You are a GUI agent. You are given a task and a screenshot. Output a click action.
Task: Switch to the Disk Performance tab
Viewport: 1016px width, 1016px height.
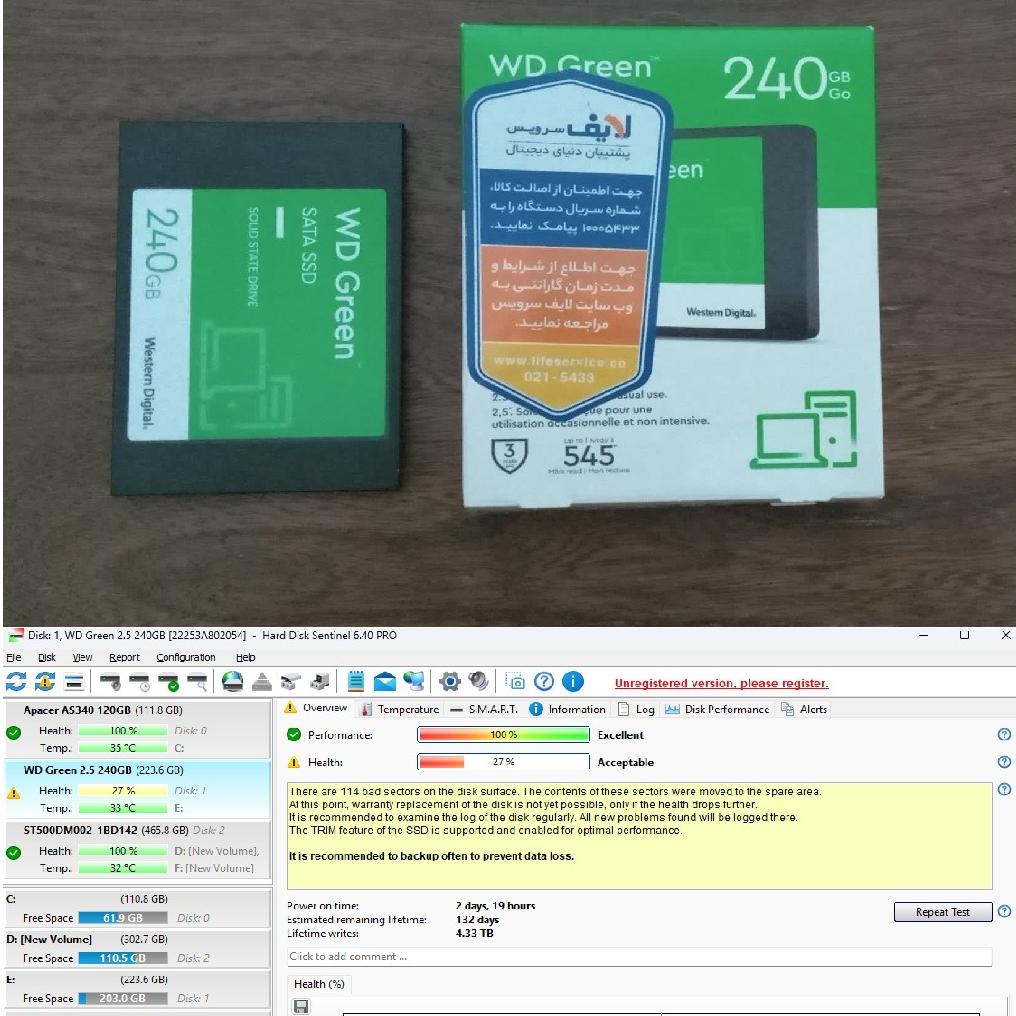click(x=717, y=710)
